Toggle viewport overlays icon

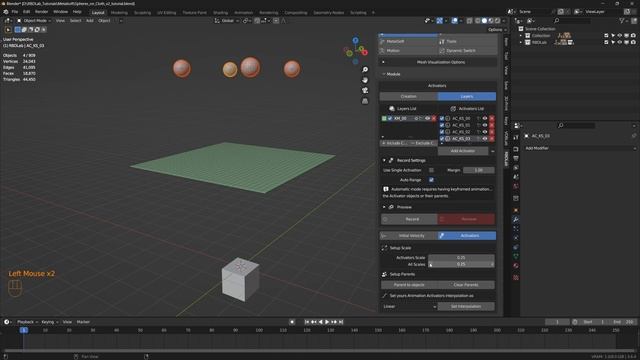pyautogui.click(x=454, y=20)
